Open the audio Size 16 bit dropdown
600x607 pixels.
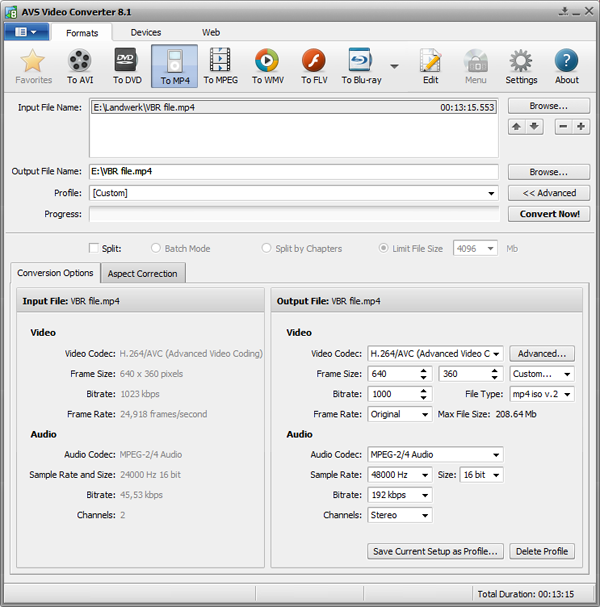(481, 475)
